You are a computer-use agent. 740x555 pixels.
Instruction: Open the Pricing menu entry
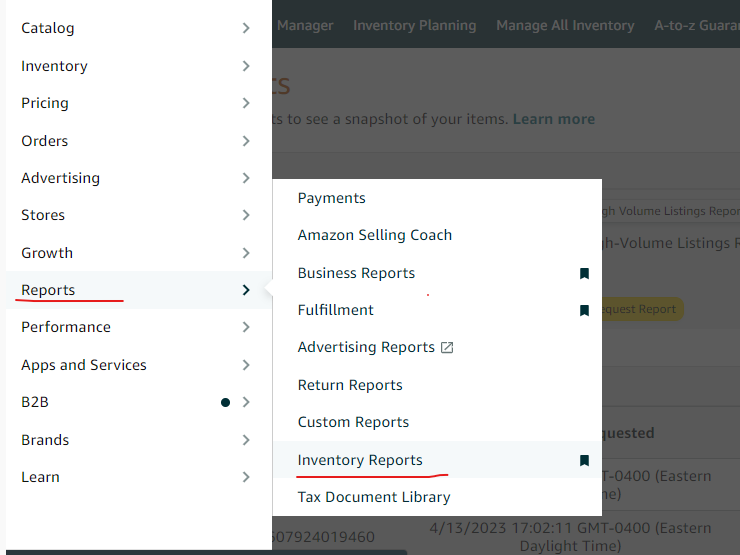[x=45, y=103]
